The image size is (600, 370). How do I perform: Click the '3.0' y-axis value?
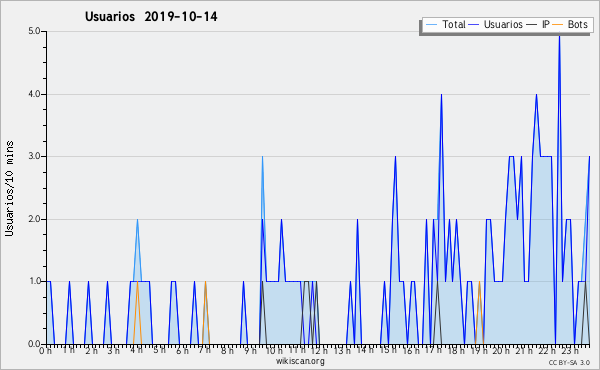pyautogui.click(x=34, y=156)
